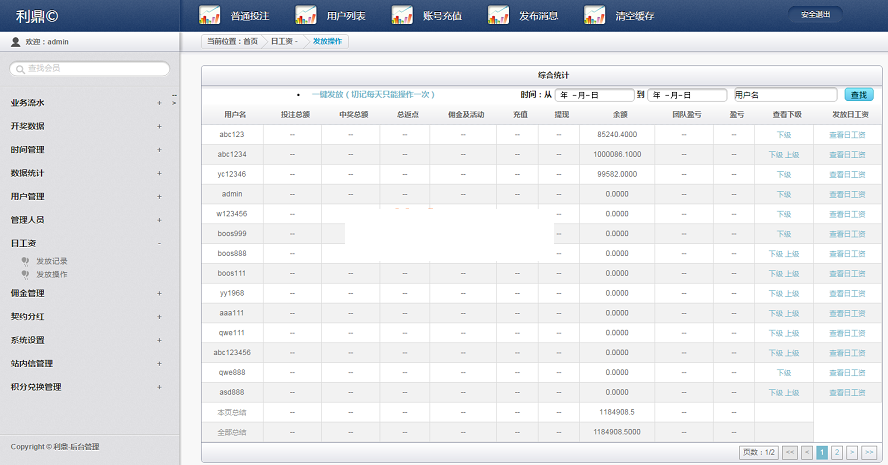
Task: Click the chart icon beside 普通投注
Action: point(210,15)
